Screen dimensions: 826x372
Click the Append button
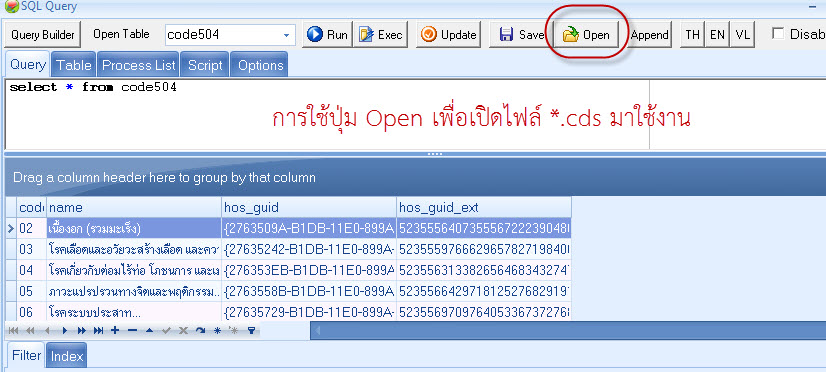coord(650,35)
